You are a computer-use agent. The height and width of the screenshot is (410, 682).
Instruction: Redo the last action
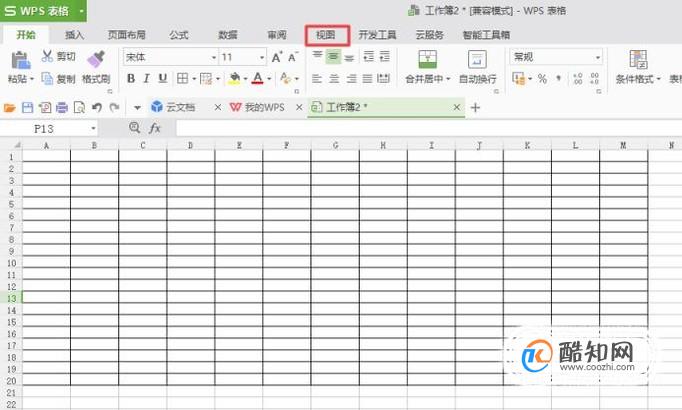click(x=114, y=107)
